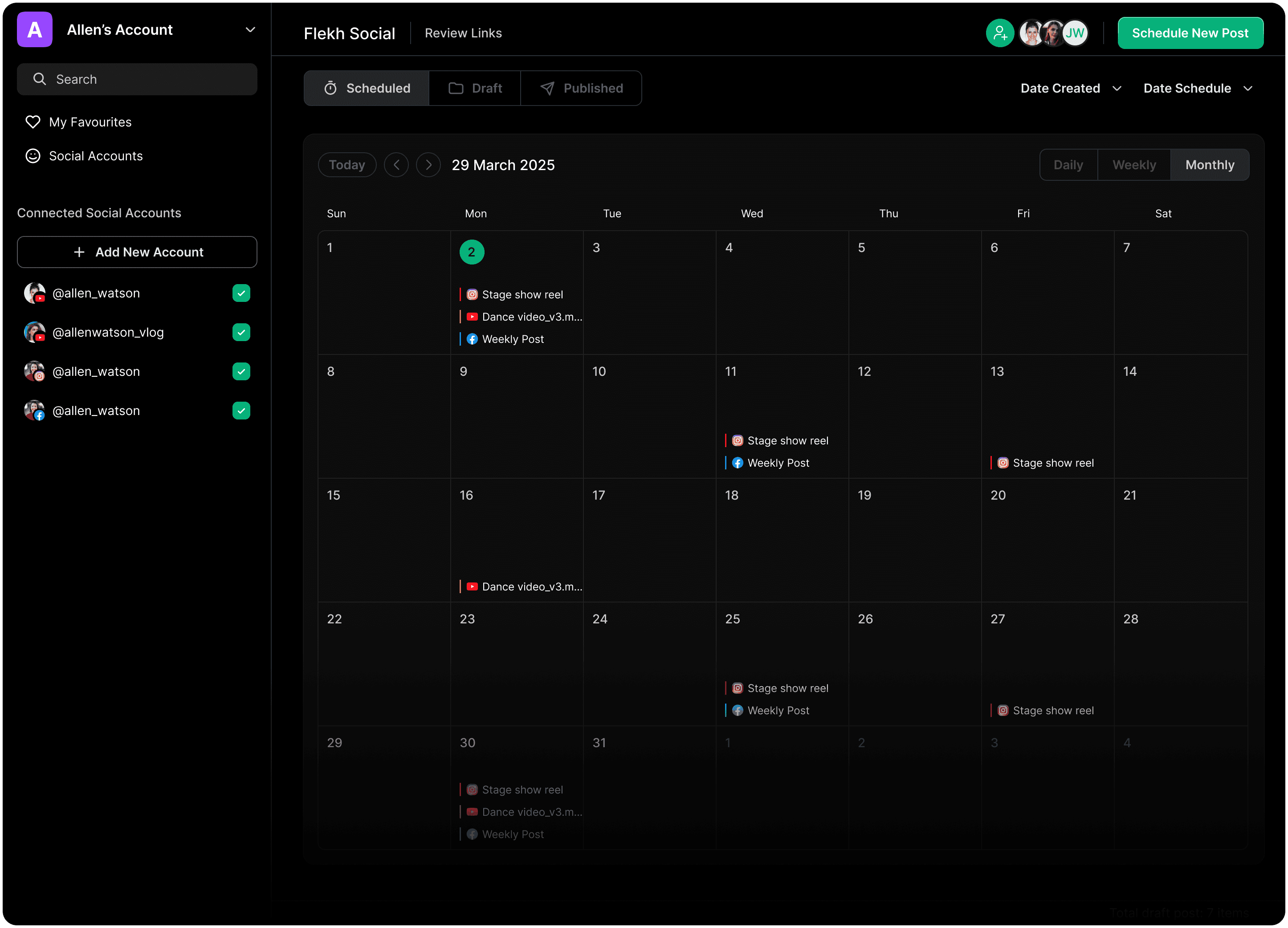Switch to the Draft tab

[475, 88]
